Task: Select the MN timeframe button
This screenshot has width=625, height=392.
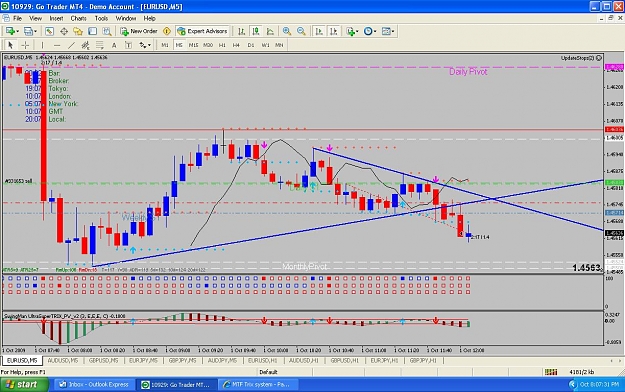Action: pos(279,45)
